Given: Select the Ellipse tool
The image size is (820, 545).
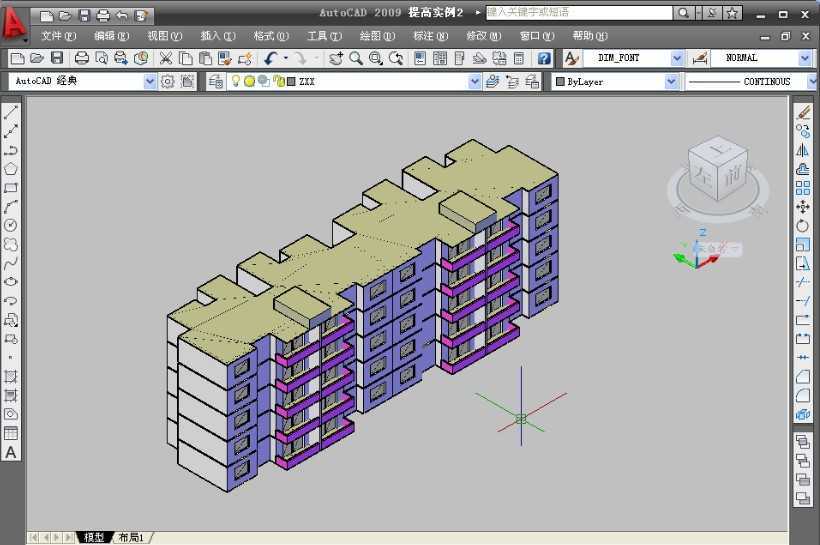Looking at the screenshot, I should [10, 282].
